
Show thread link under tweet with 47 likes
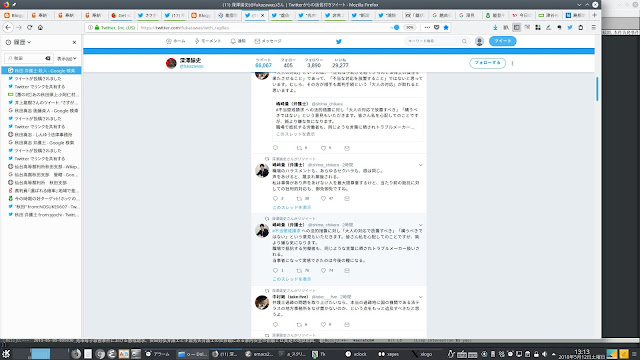291,207
